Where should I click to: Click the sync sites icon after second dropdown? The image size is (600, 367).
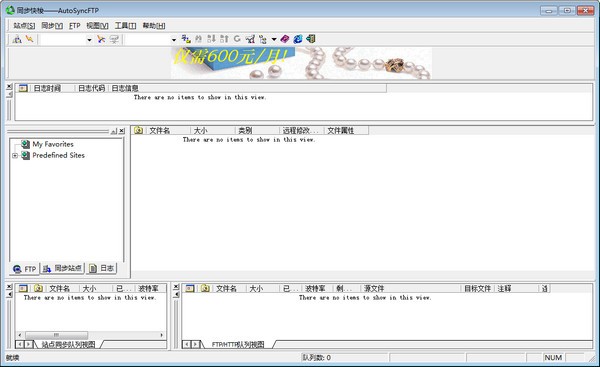tap(186, 39)
